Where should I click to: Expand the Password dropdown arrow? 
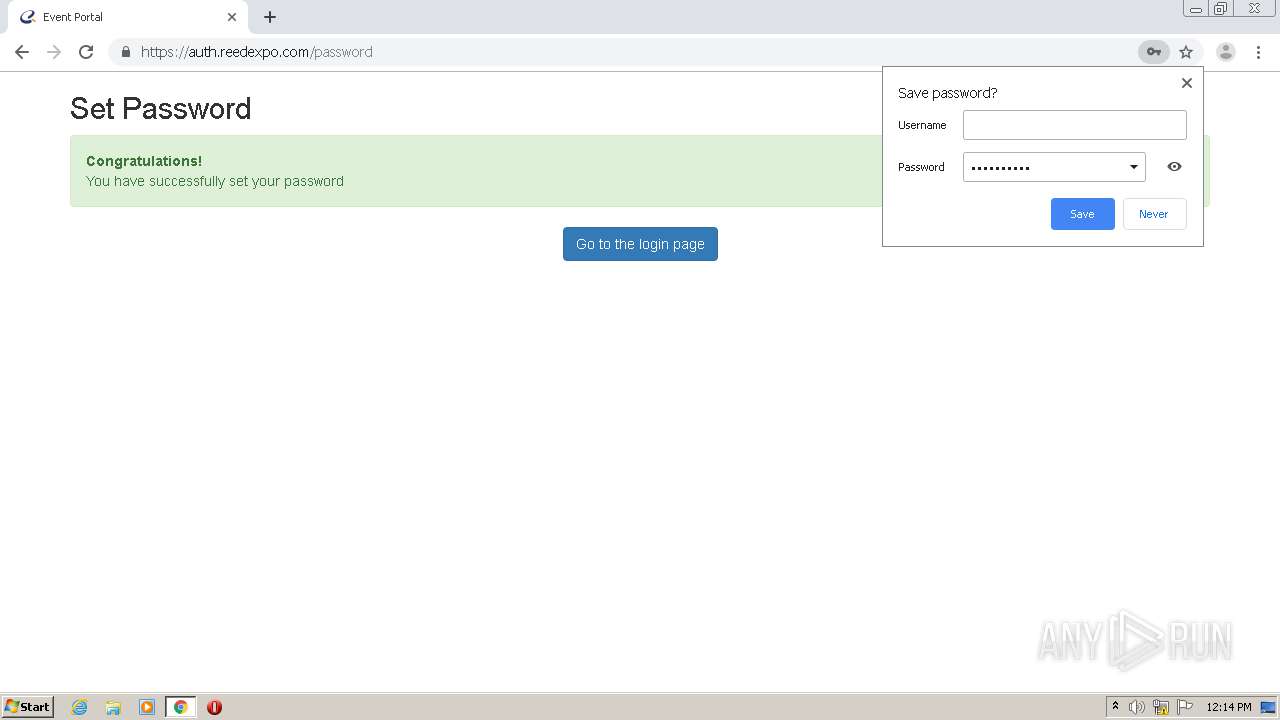(x=1134, y=167)
